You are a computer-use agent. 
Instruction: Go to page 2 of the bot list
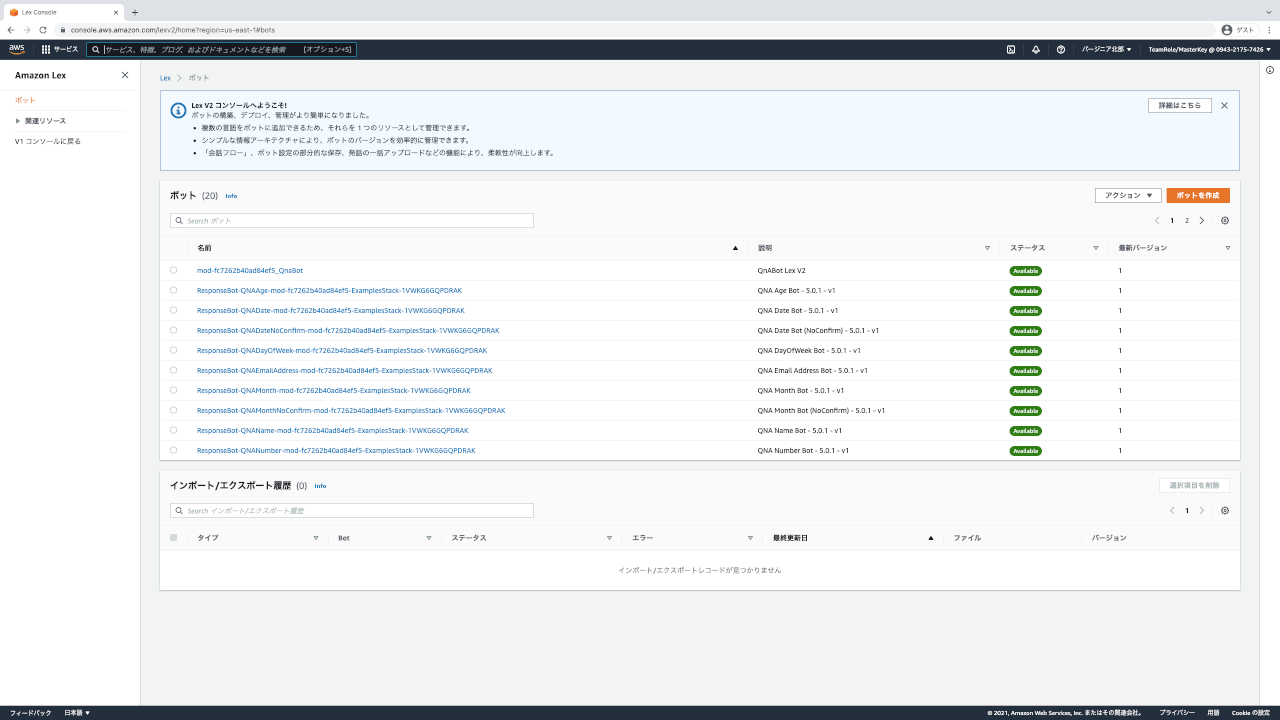pos(1187,220)
